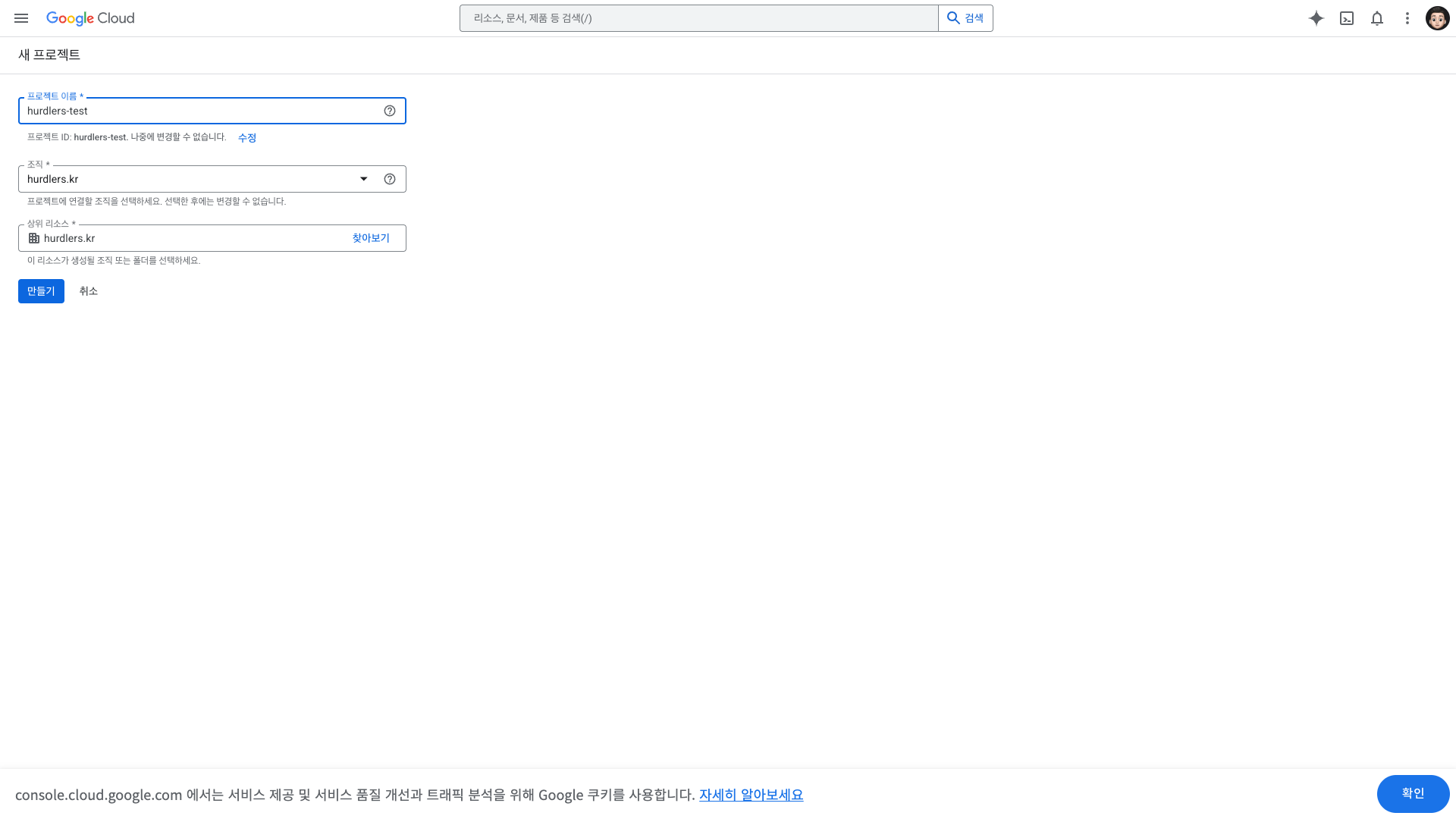
Task: Click help icon in organization field
Action: tap(390, 179)
